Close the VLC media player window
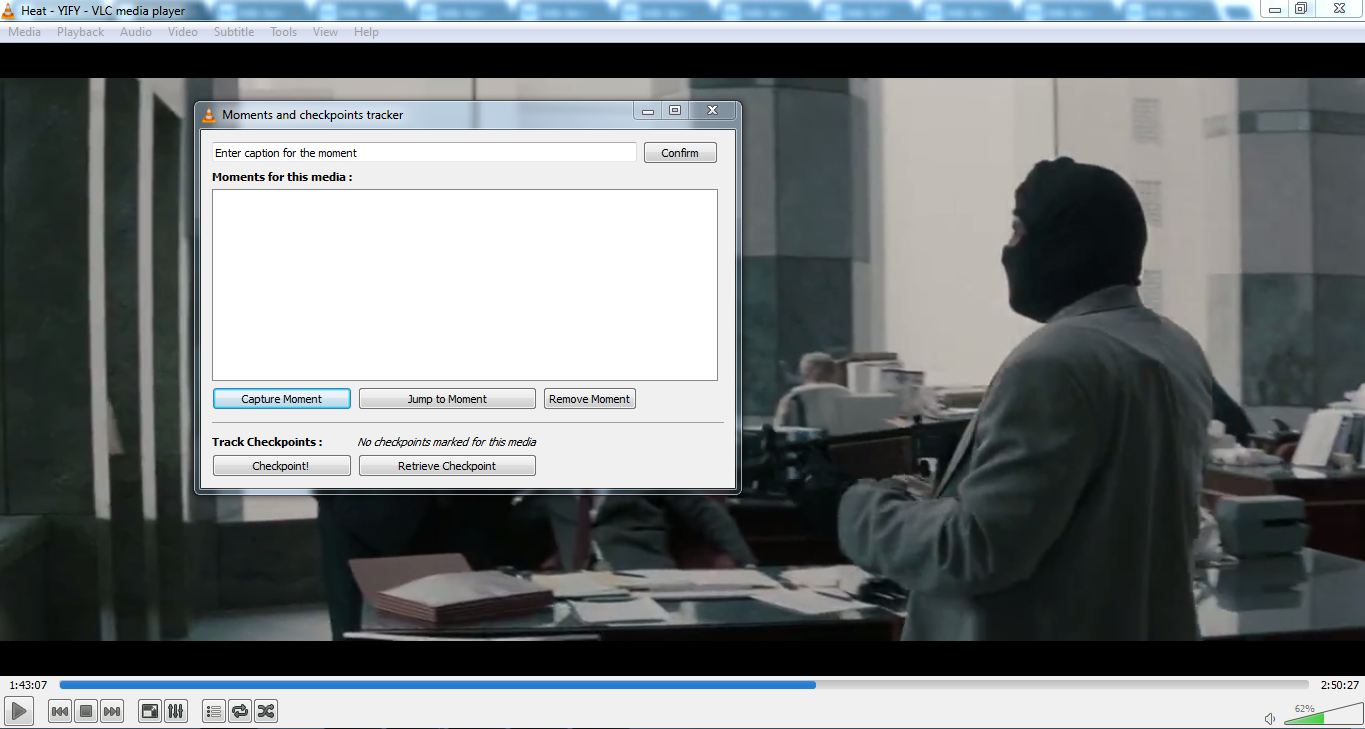This screenshot has height=729, width=1365. point(1339,9)
